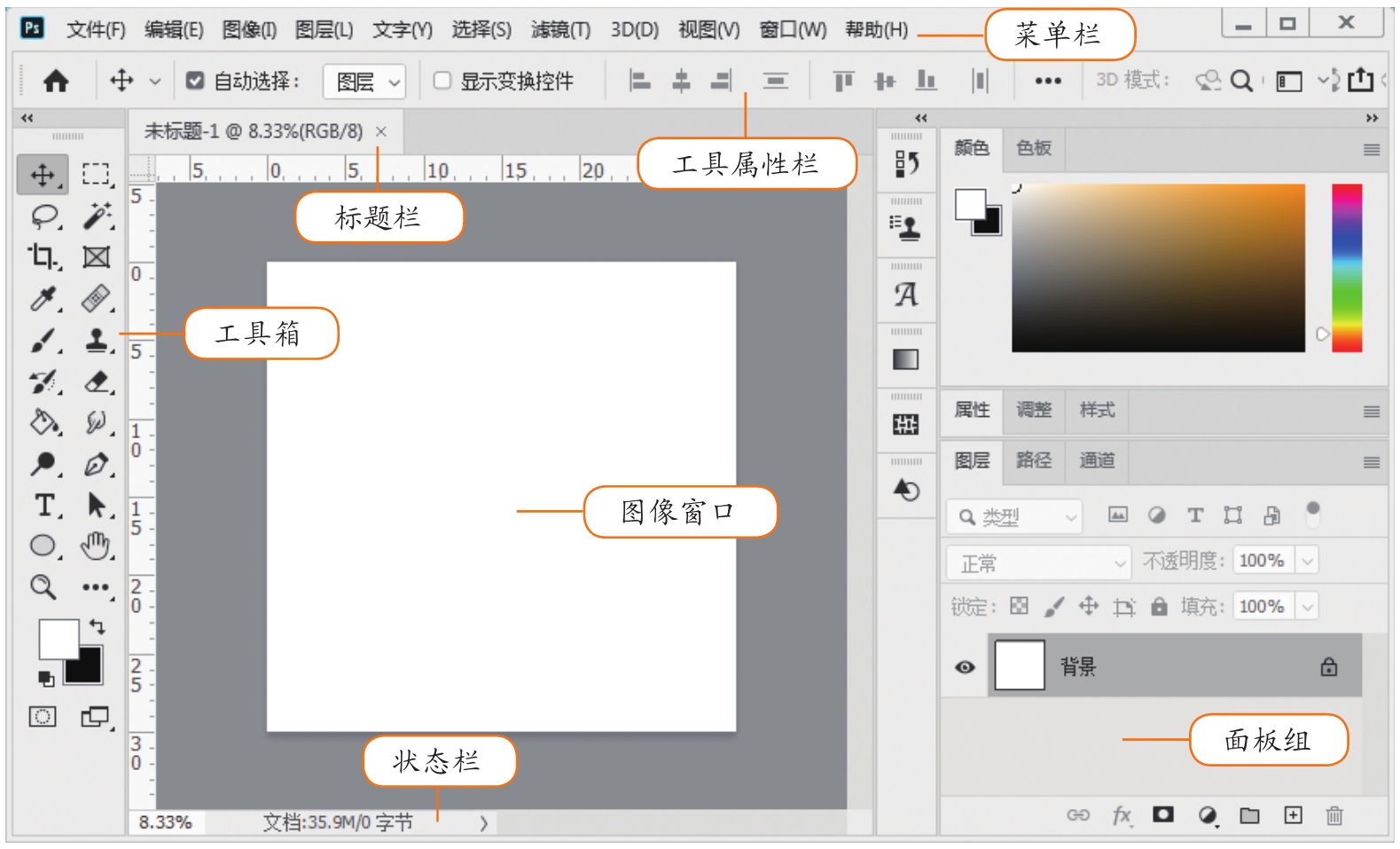Screen dimensions: 1400x849
Task: Select the Spot Healing Brush tool
Action: 97,298
